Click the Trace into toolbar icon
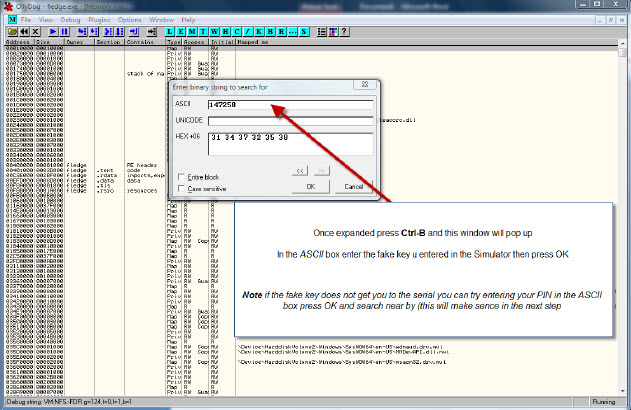 click(x=108, y=31)
